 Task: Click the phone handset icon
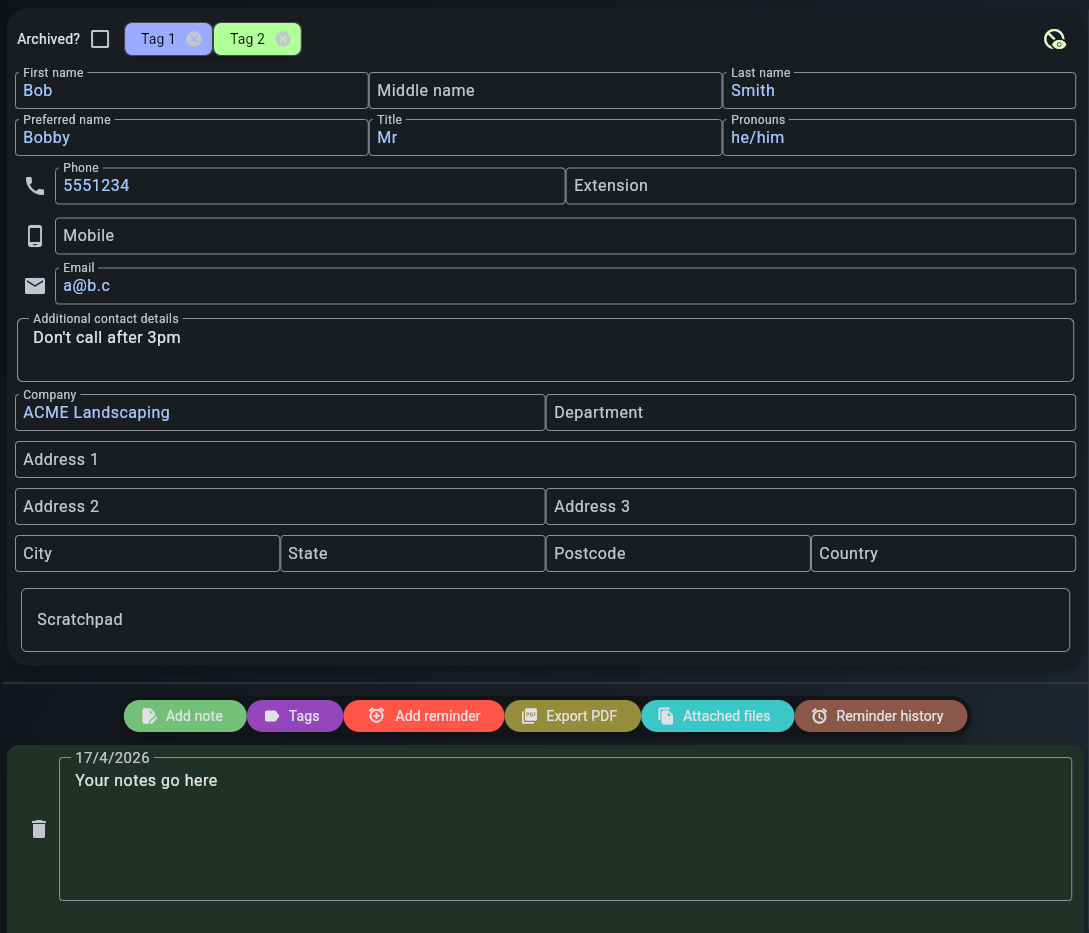[35, 185]
